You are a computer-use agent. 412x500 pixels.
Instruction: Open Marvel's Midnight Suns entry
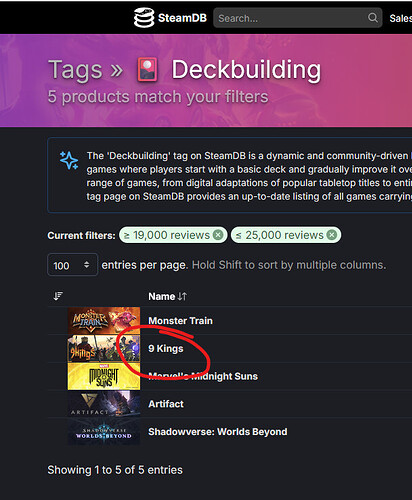[203, 376]
